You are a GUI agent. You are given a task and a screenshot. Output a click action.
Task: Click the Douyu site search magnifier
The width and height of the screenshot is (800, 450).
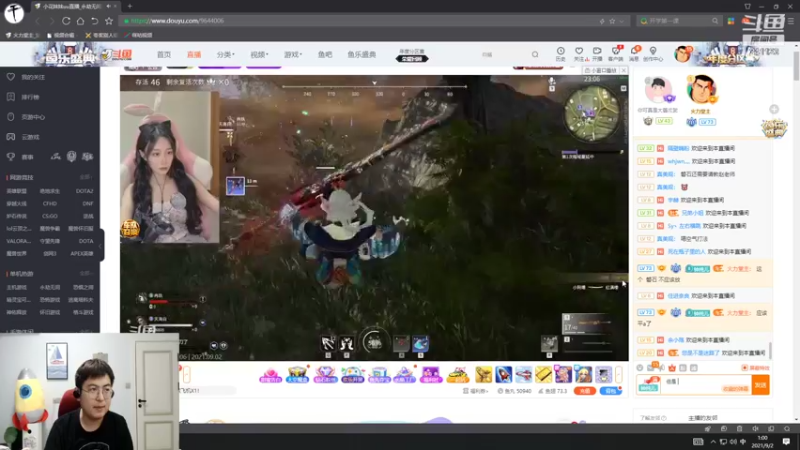click(x=535, y=55)
